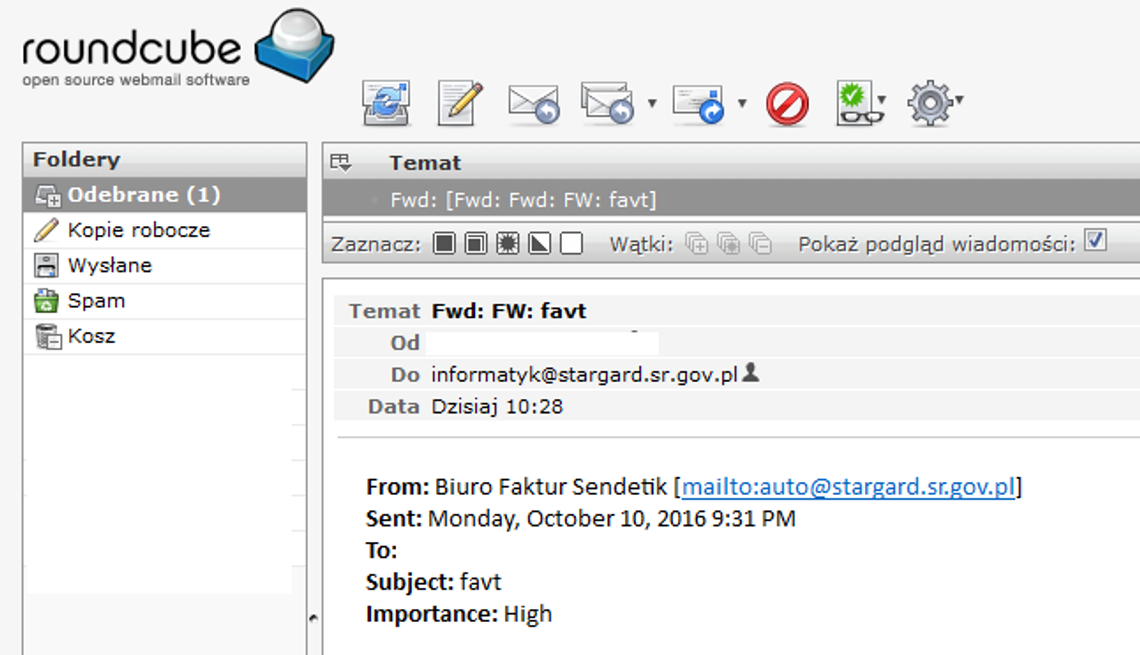Open the forward options dropdown arrow
The image size is (1140, 655).
point(742,102)
